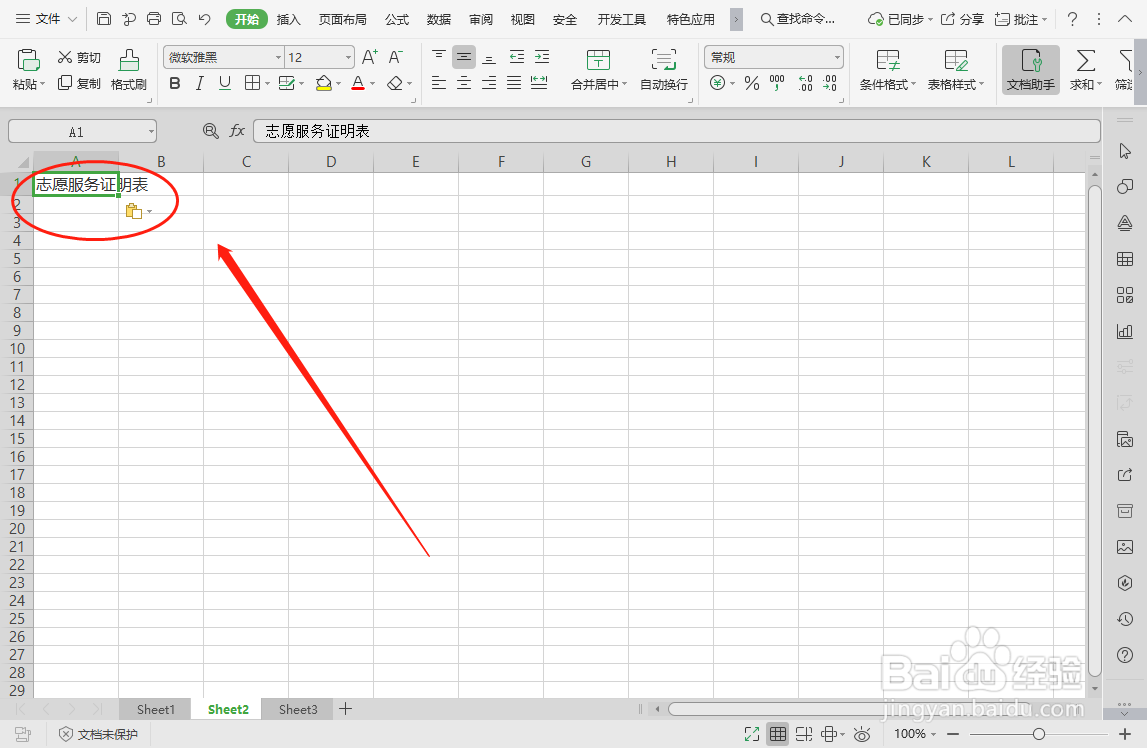Select the Sheet3 worksheet tab
Viewport: 1147px width, 748px height.
[x=297, y=709]
